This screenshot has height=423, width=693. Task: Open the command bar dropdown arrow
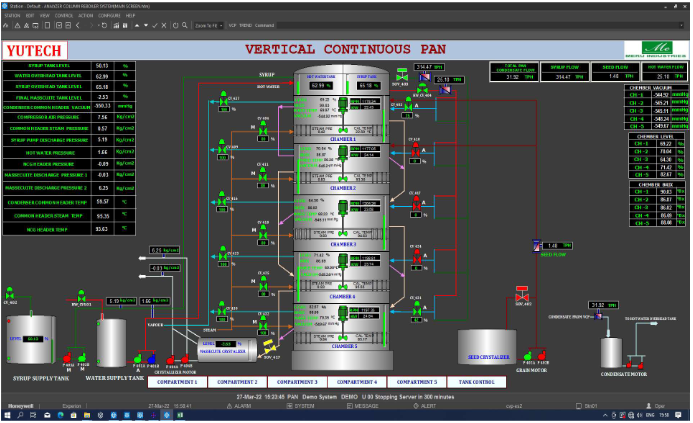(681, 26)
